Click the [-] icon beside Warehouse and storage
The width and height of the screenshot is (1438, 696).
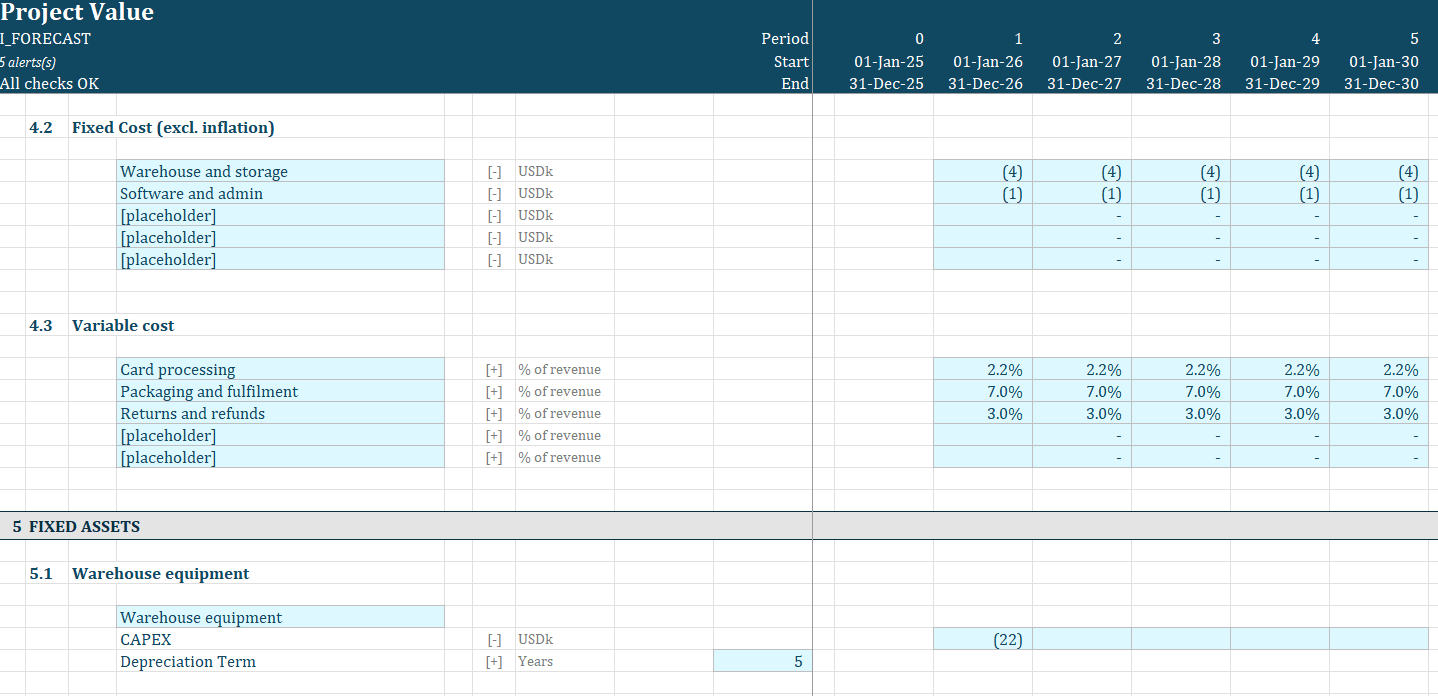pos(494,171)
